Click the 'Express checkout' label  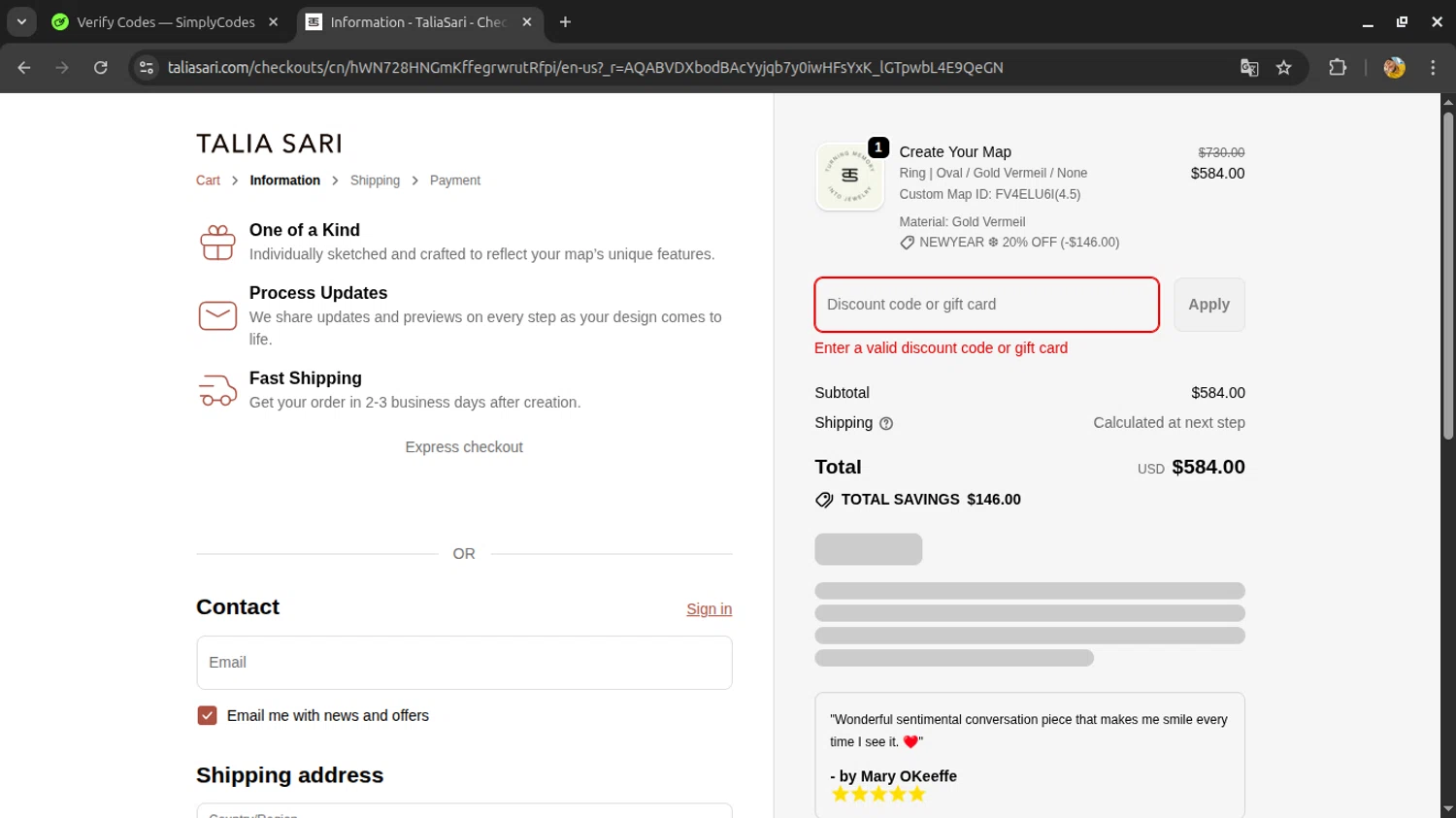pyautogui.click(x=464, y=447)
